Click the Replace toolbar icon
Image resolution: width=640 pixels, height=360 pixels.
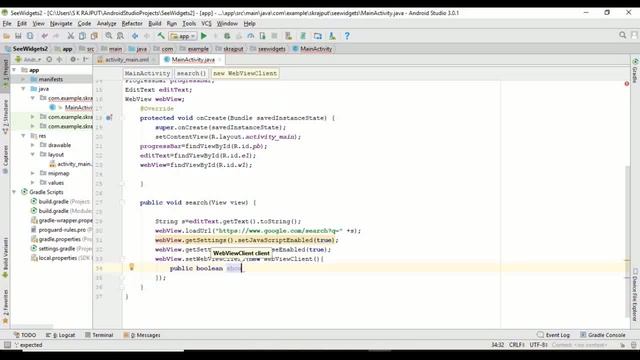[x=120, y=36]
